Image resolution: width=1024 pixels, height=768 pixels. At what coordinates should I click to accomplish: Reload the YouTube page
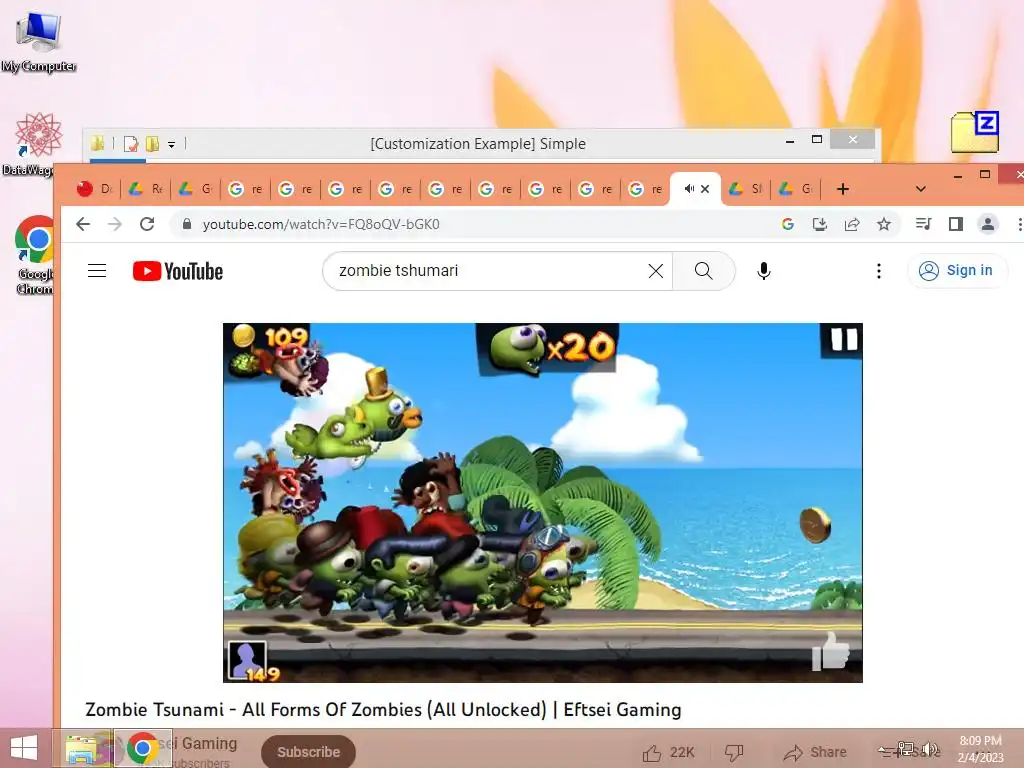[x=147, y=225]
